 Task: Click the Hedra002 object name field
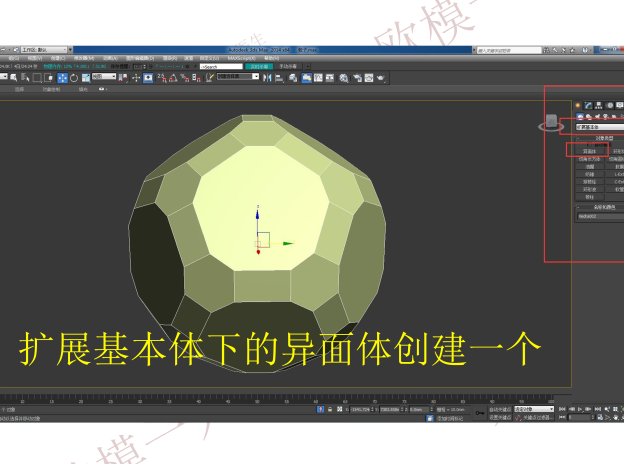[601, 216]
